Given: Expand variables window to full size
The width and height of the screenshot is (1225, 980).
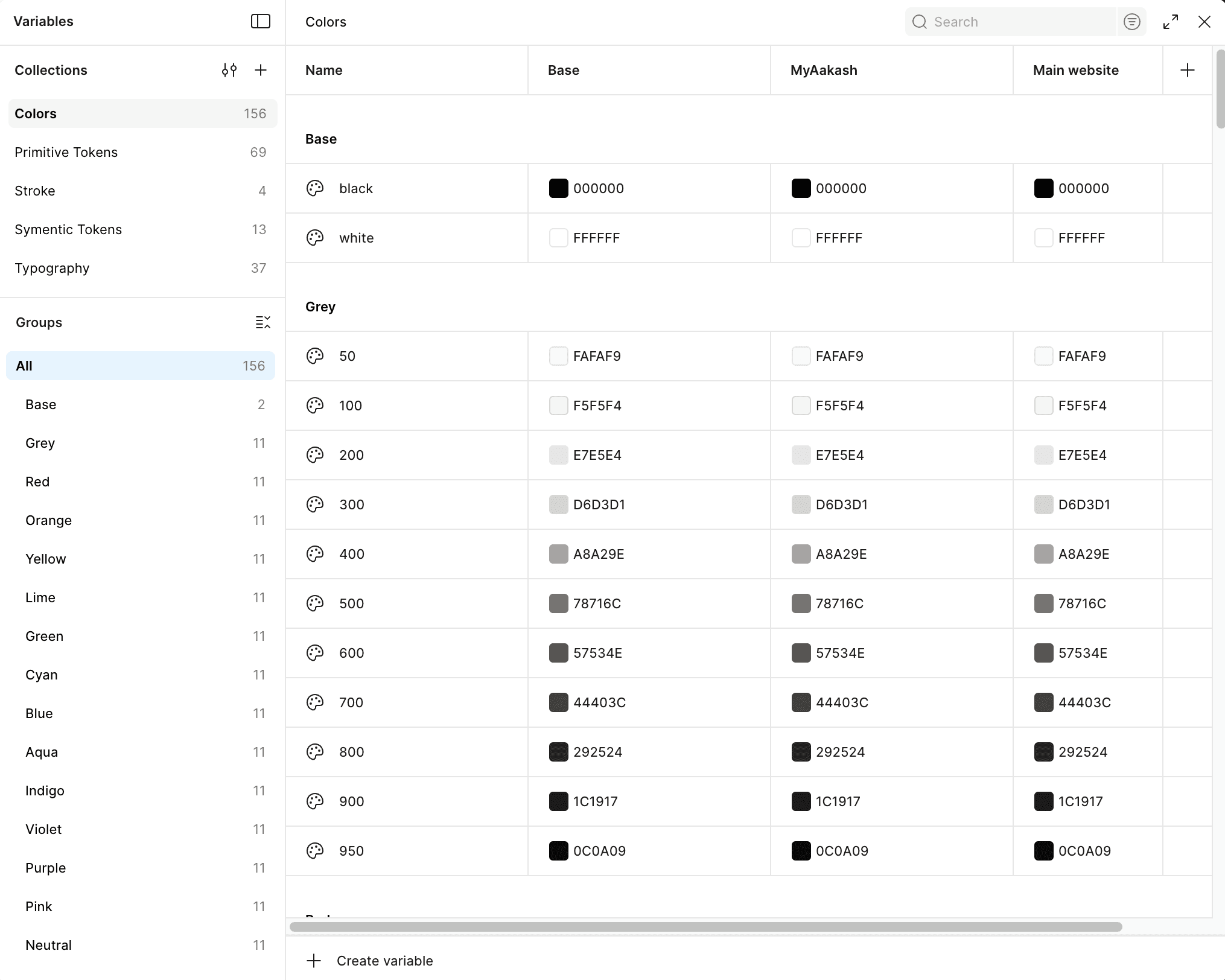Looking at the screenshot, I should [1170, 22].
